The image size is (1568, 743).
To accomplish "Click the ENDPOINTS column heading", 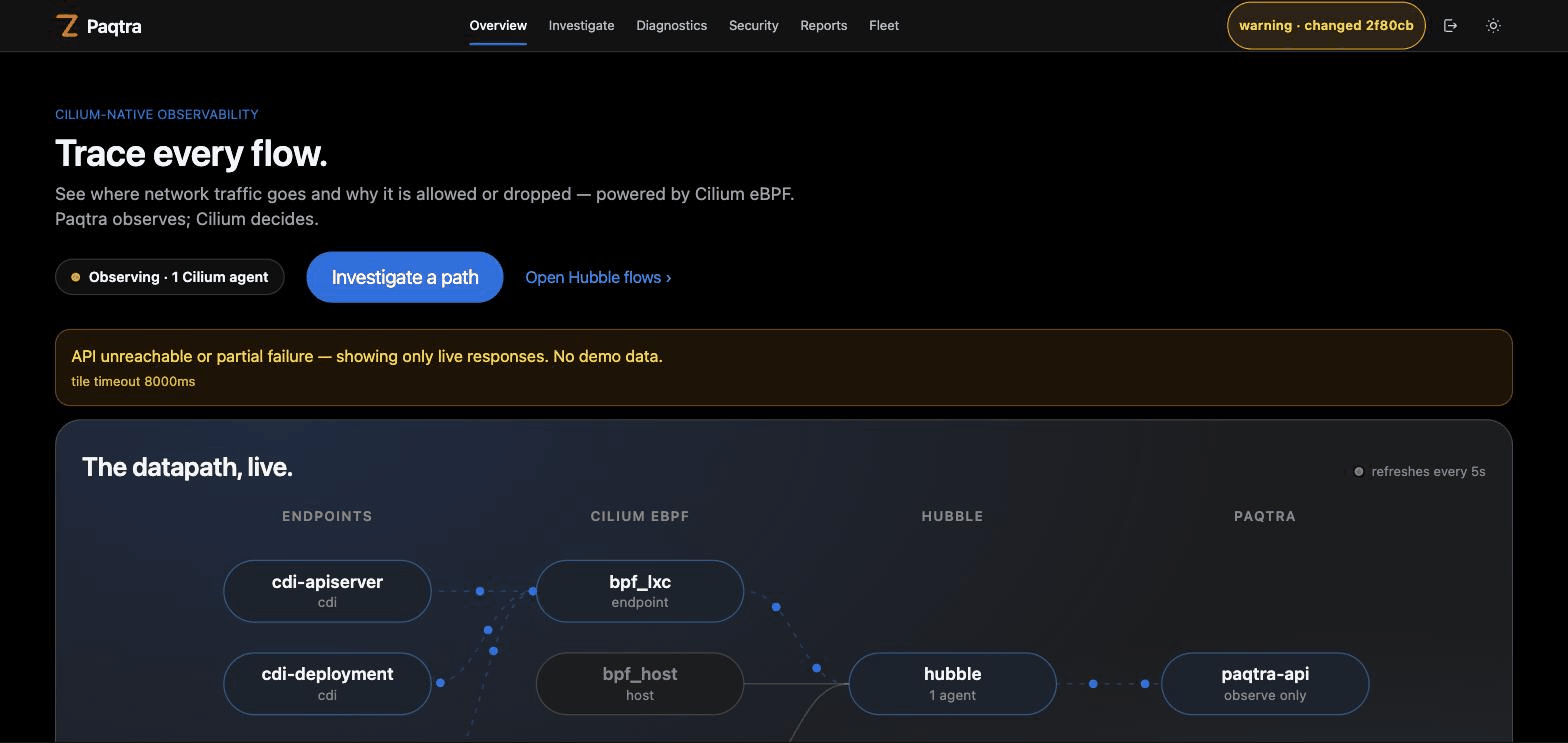I will click(x=327, y=516).
